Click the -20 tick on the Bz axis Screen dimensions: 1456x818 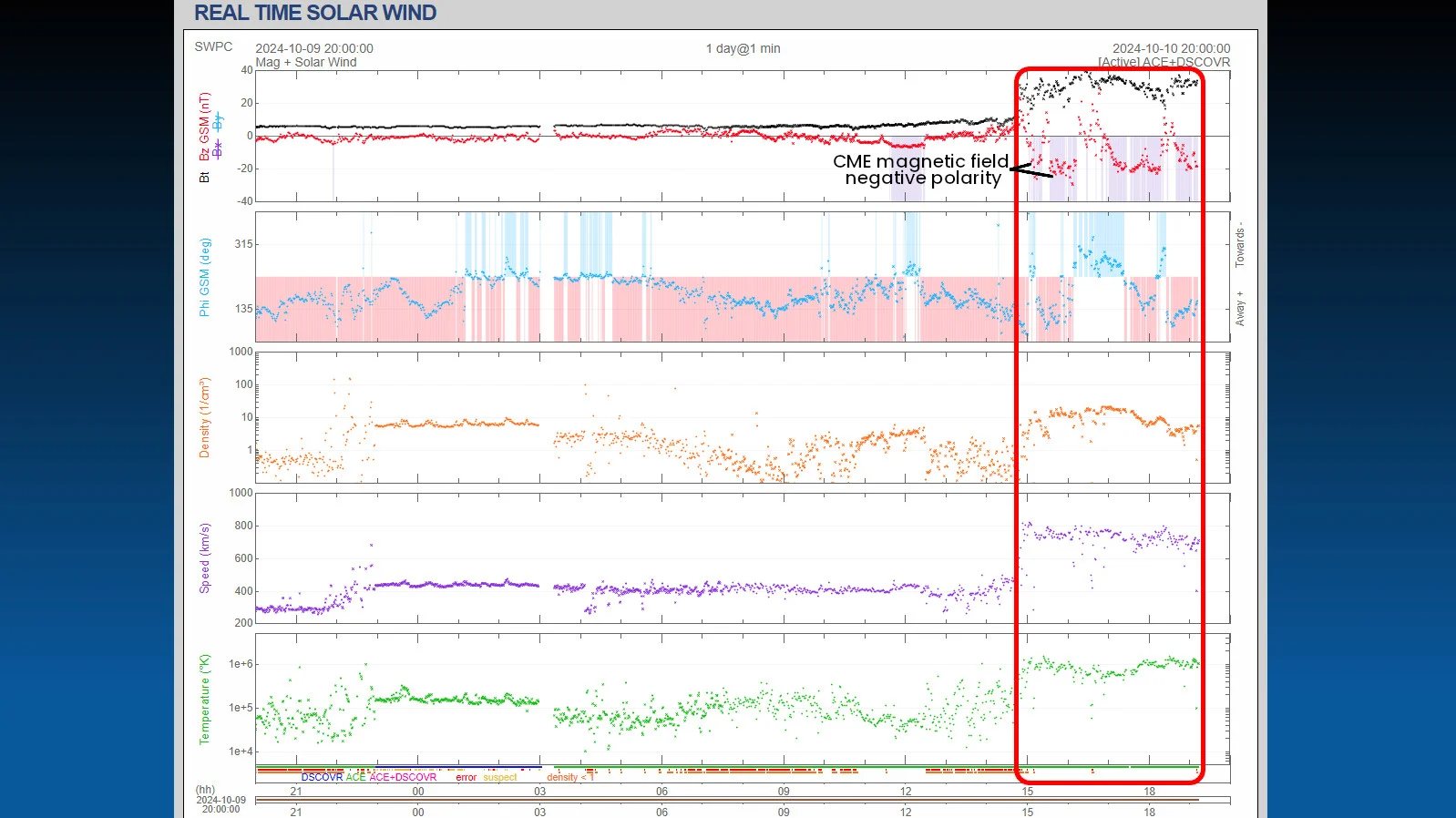244,169
